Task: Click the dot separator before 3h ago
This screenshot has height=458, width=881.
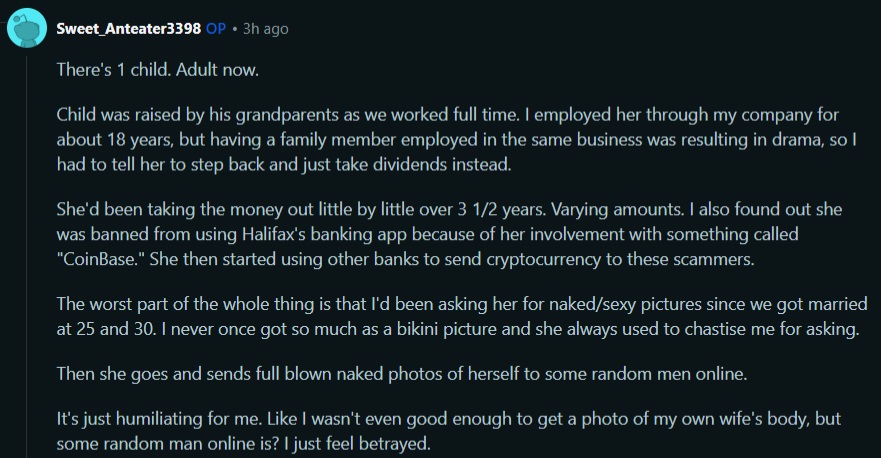Action: point(234,29)
